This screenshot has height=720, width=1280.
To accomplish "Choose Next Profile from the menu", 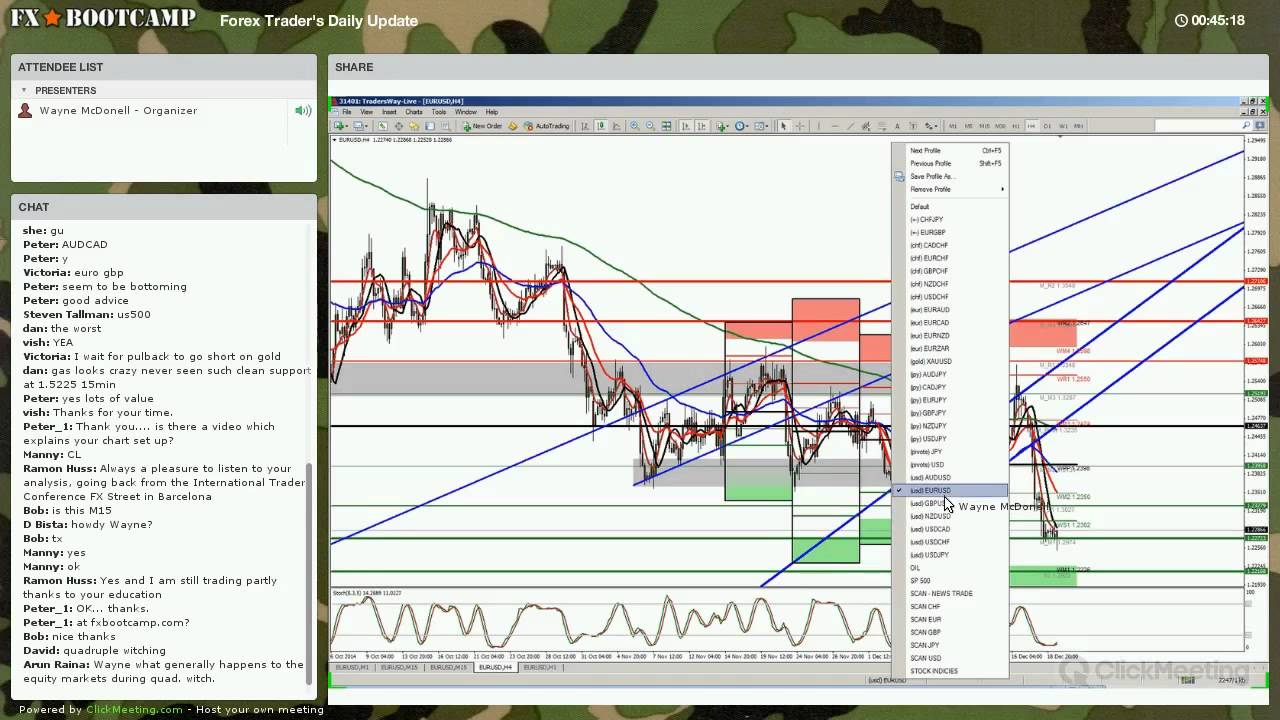I will click(950, 150).
